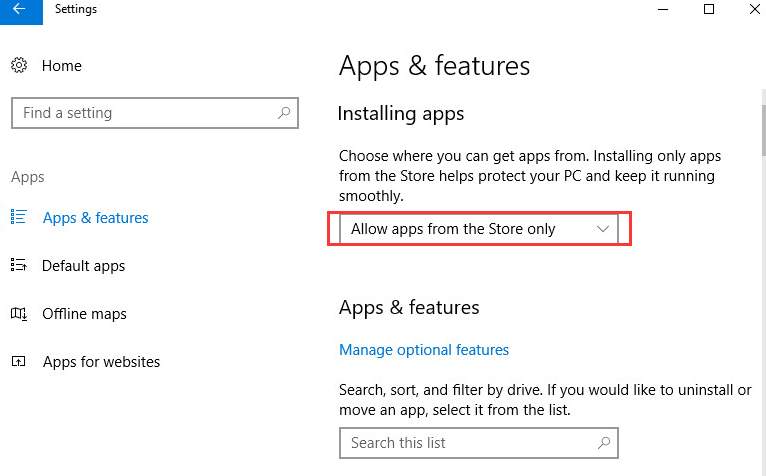This screenshot has height=476, width=766.
Task: Open Home settings page
Action: (62, 65)
